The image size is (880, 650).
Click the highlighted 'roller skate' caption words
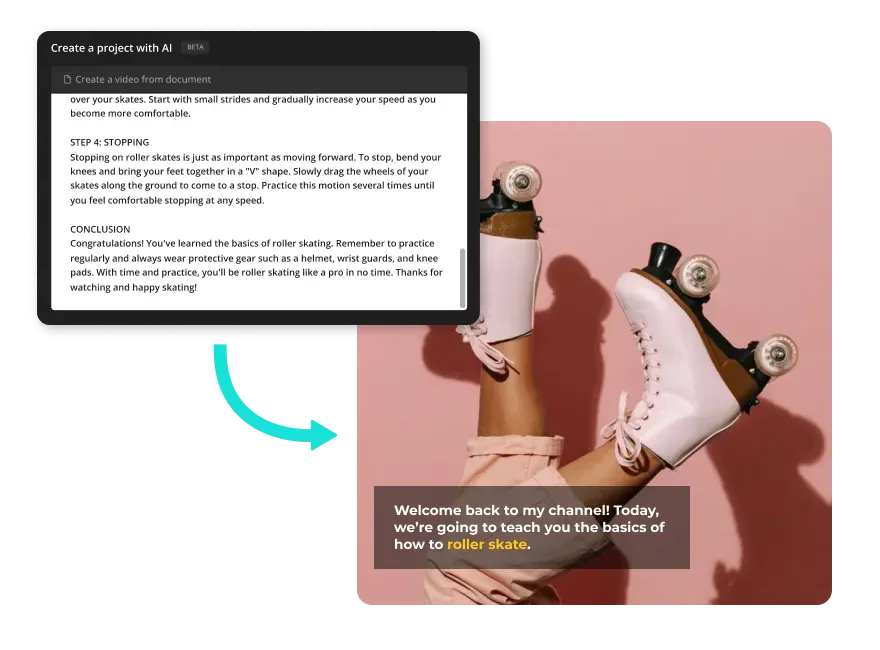487,544
